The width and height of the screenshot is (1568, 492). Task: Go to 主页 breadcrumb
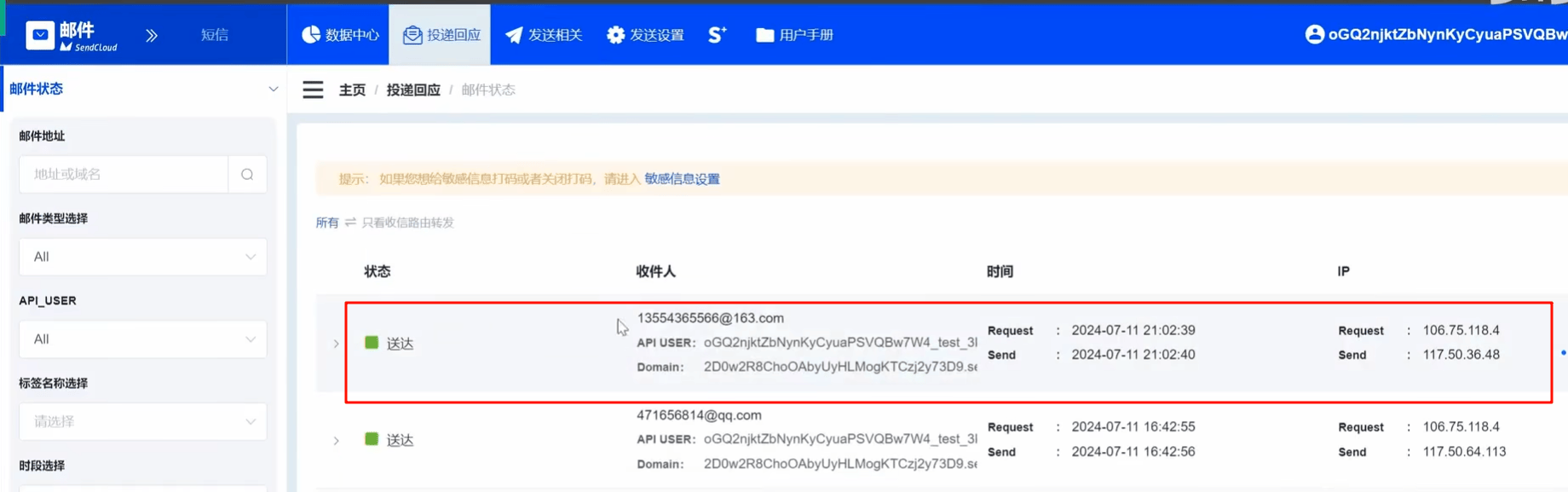click(352, 90)
